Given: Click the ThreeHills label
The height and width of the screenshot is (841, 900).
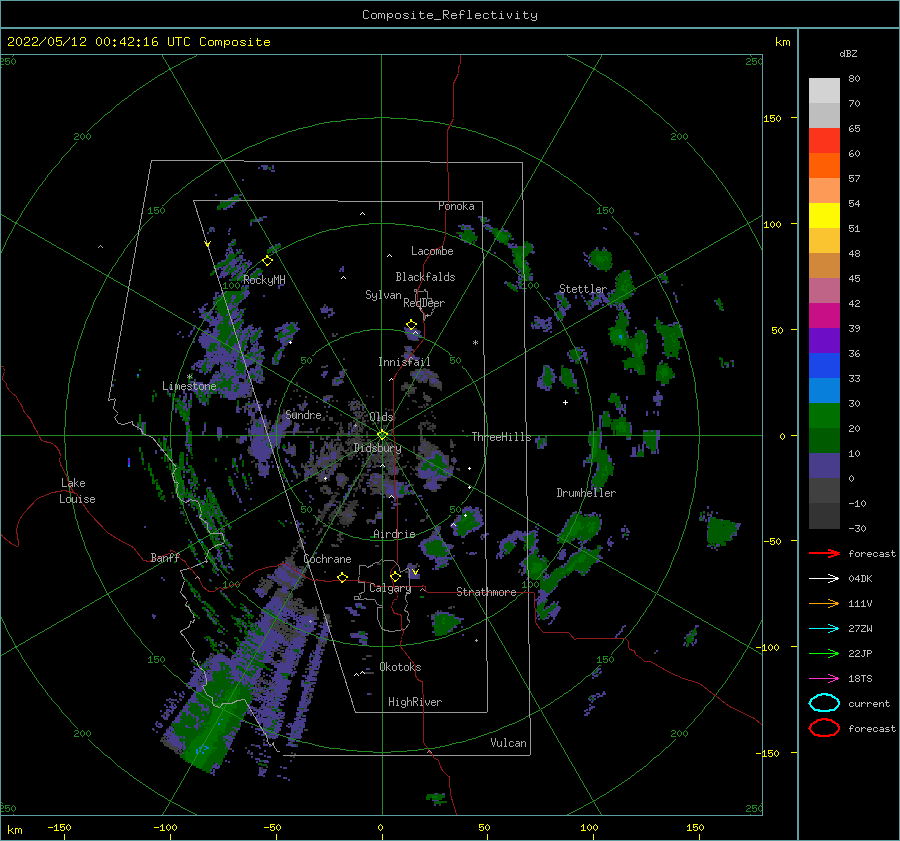Looking at the screenshot, I should click(502, 437).
